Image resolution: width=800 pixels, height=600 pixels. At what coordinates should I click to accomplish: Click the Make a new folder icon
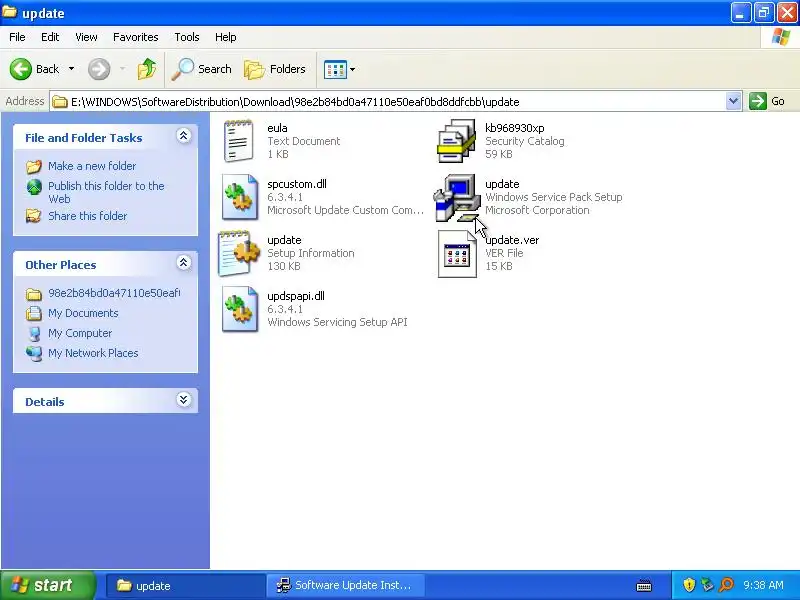coord(34,166)
